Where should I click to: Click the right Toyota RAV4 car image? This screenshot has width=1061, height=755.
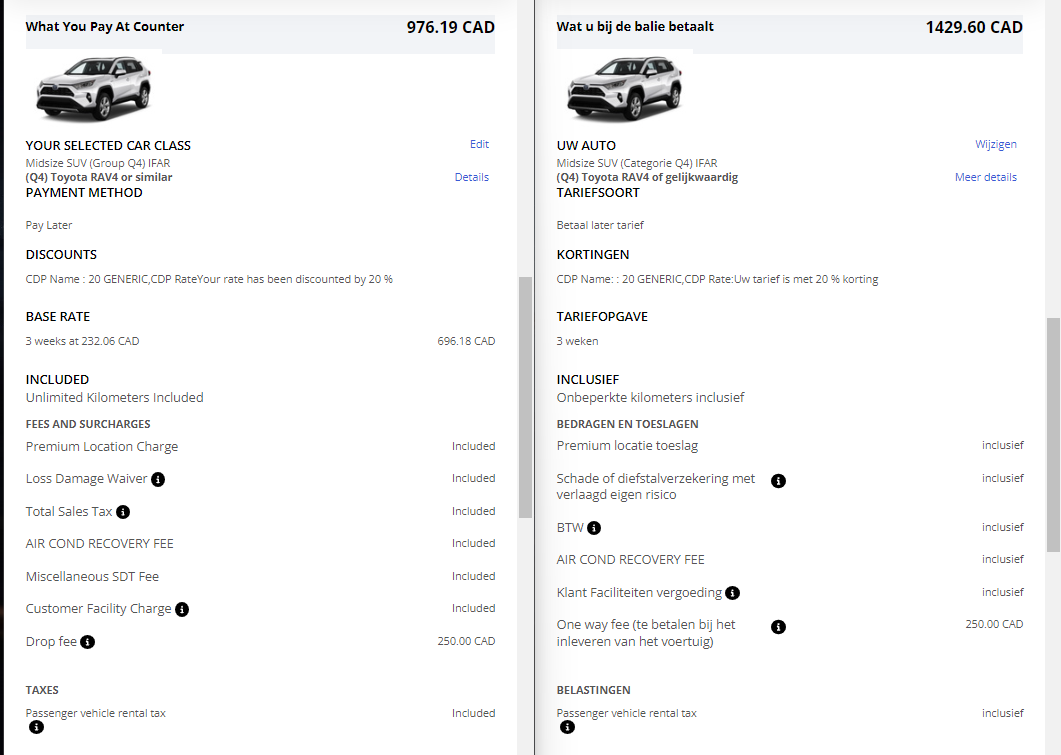coord(624,88)
